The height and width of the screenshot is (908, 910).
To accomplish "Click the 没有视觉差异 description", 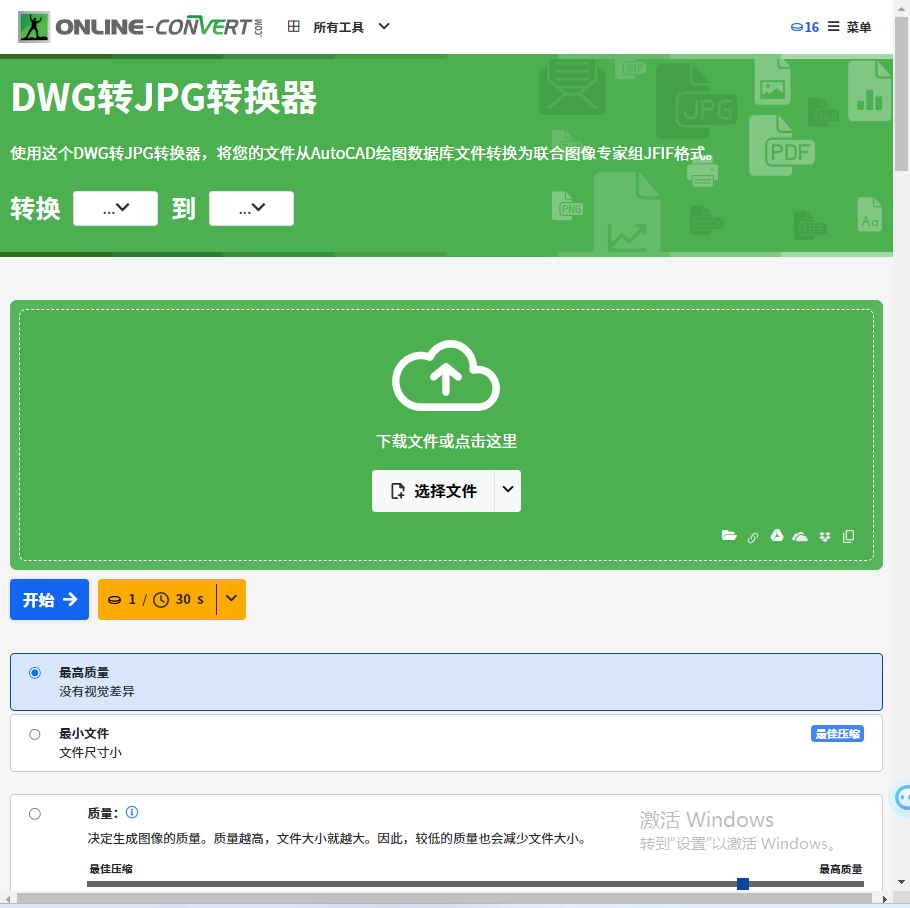I will tap(96, 692).
